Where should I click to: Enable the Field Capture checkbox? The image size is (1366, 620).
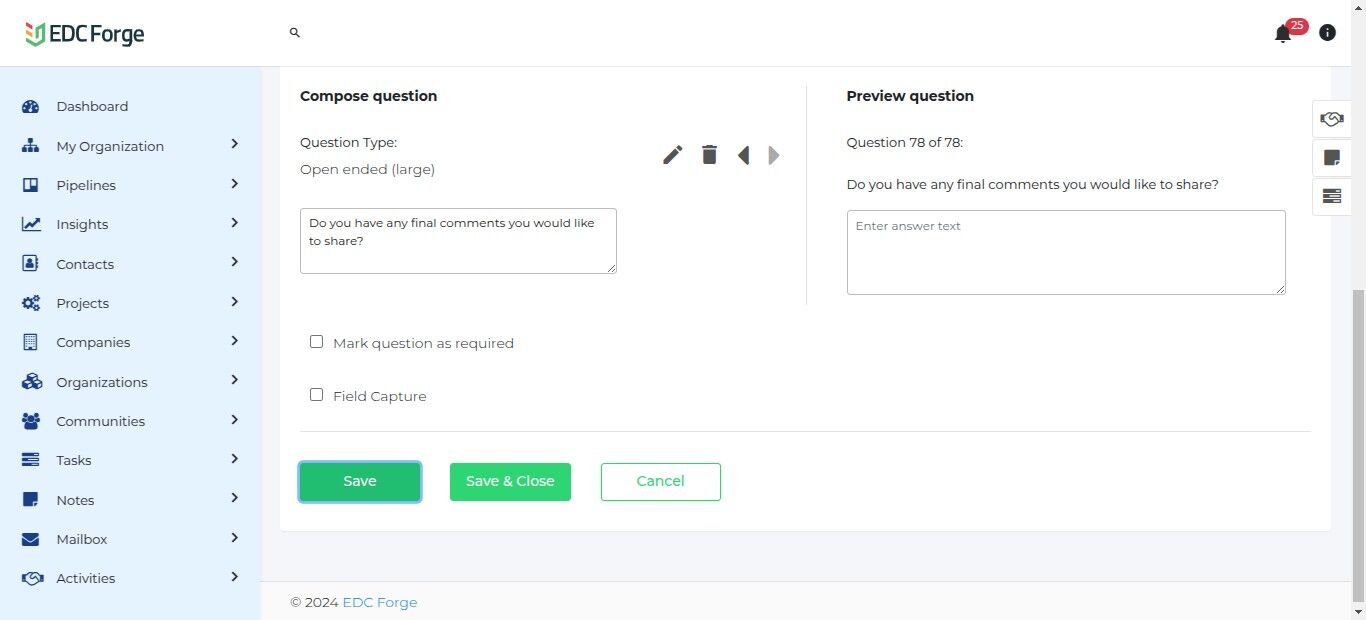[317, 395]
